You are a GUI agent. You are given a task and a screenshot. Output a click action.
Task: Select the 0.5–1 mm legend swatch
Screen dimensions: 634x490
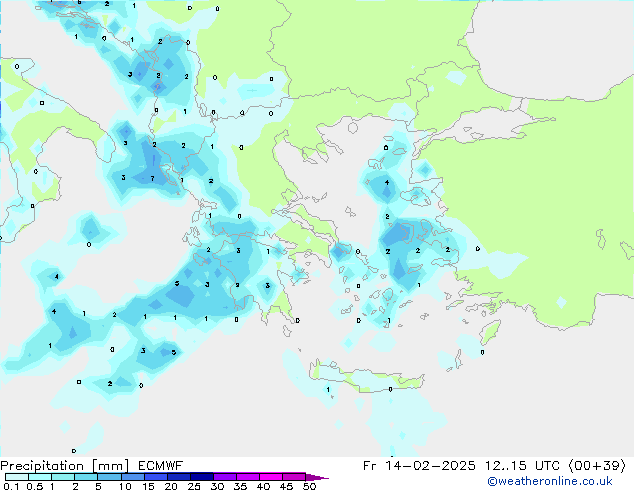coord(40,477)
